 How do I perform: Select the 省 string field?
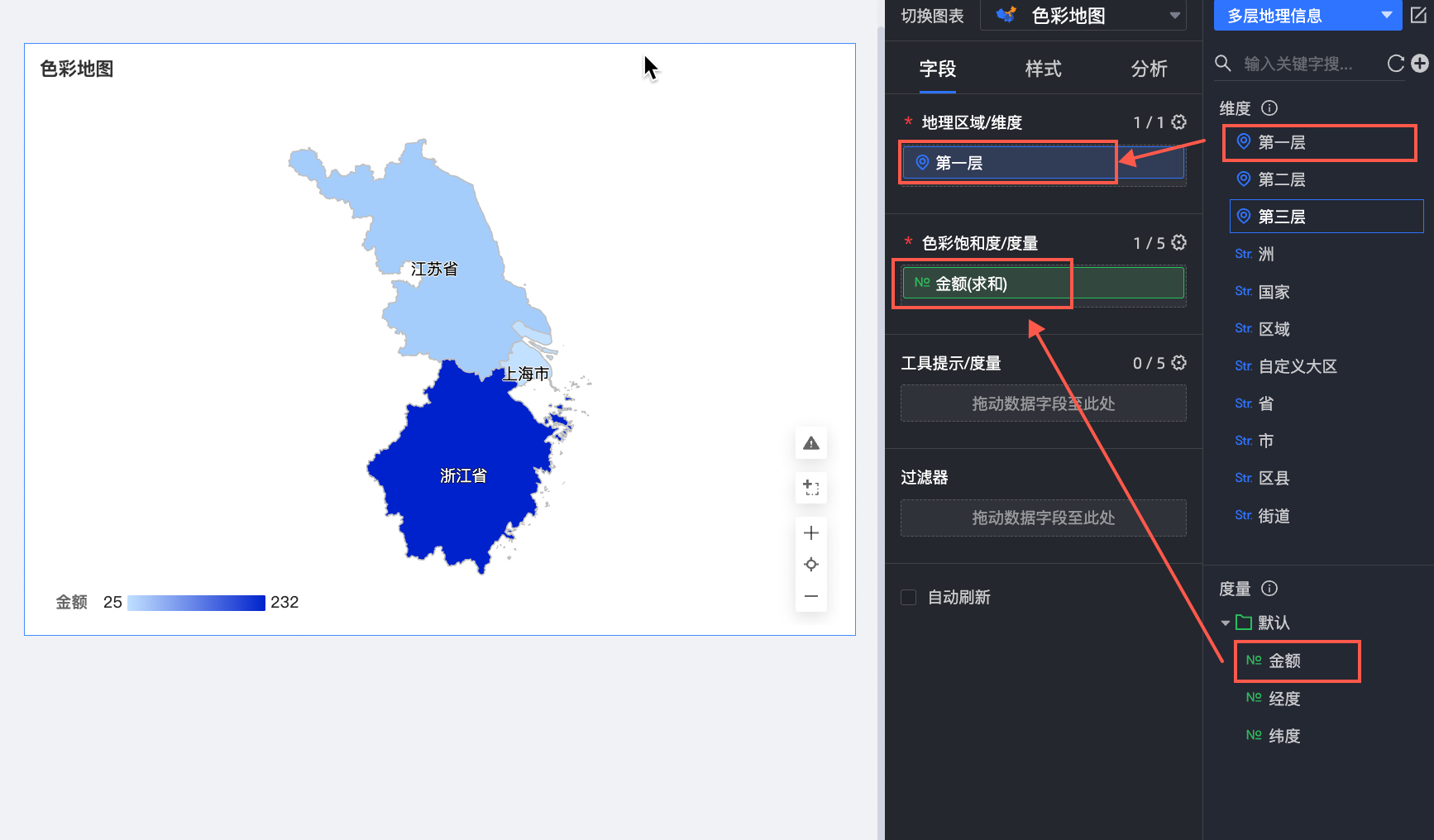[x=1326, y=403]
